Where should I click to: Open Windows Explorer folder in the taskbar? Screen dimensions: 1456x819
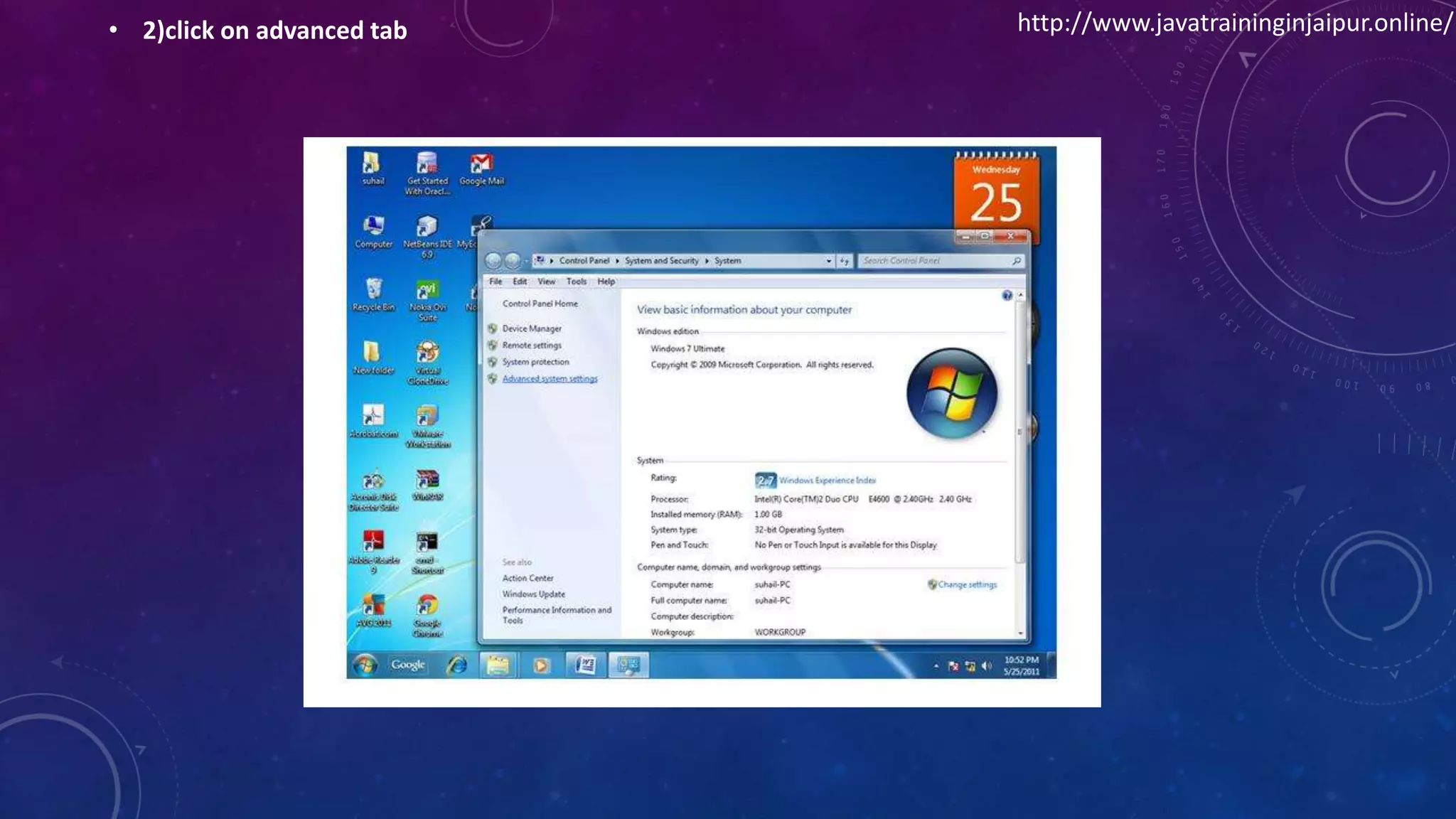498,665
